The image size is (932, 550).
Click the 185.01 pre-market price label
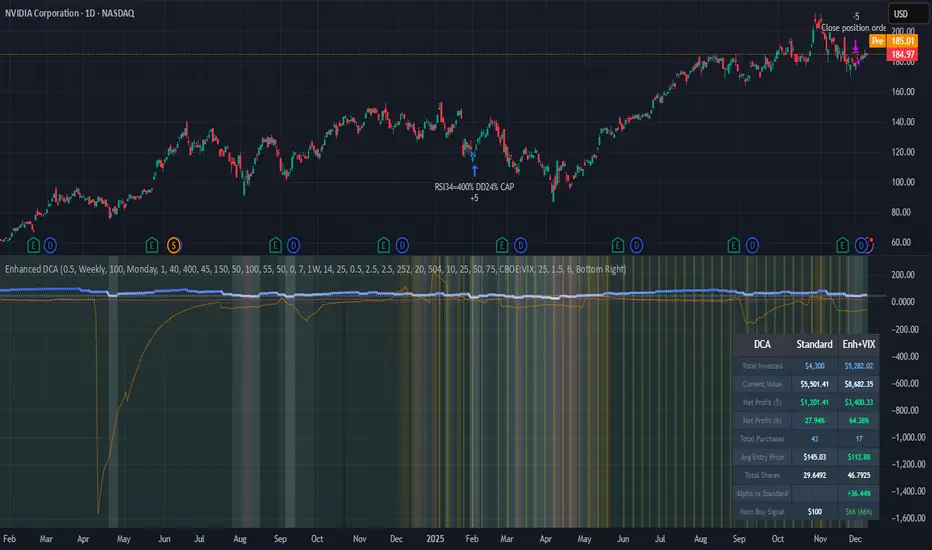(x=902, y=41)
